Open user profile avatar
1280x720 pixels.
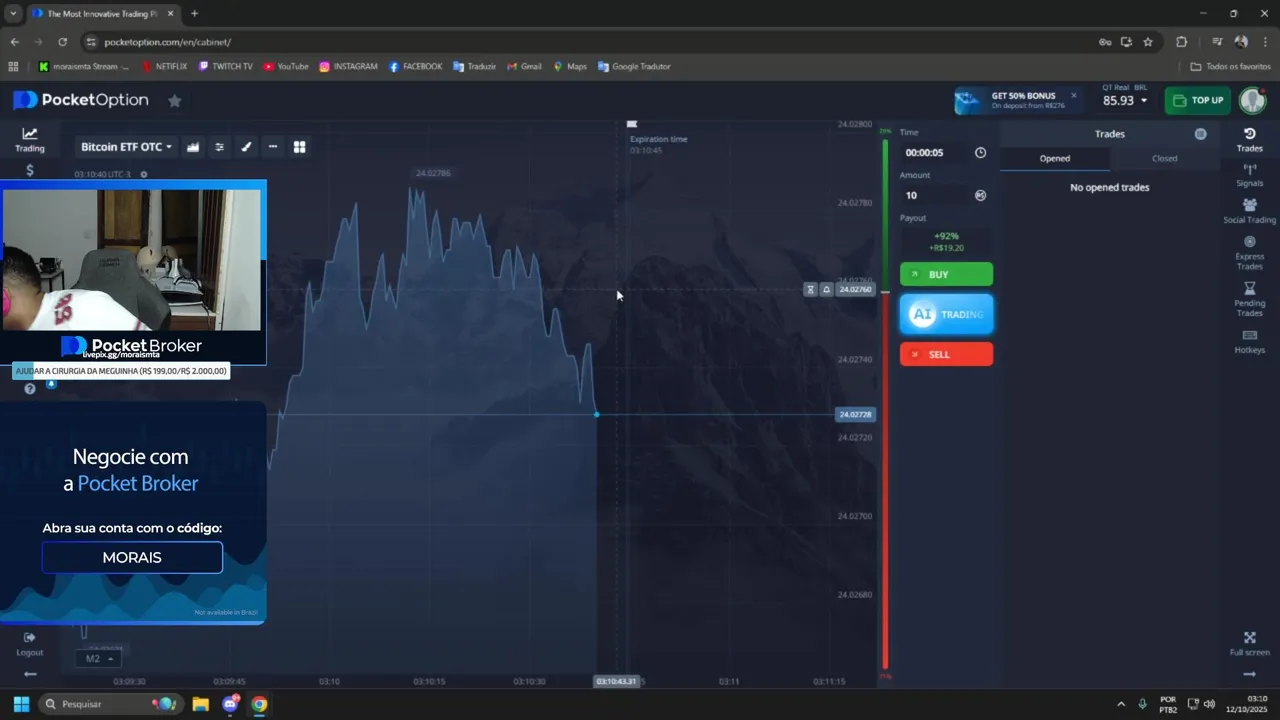click(1252, 100)
